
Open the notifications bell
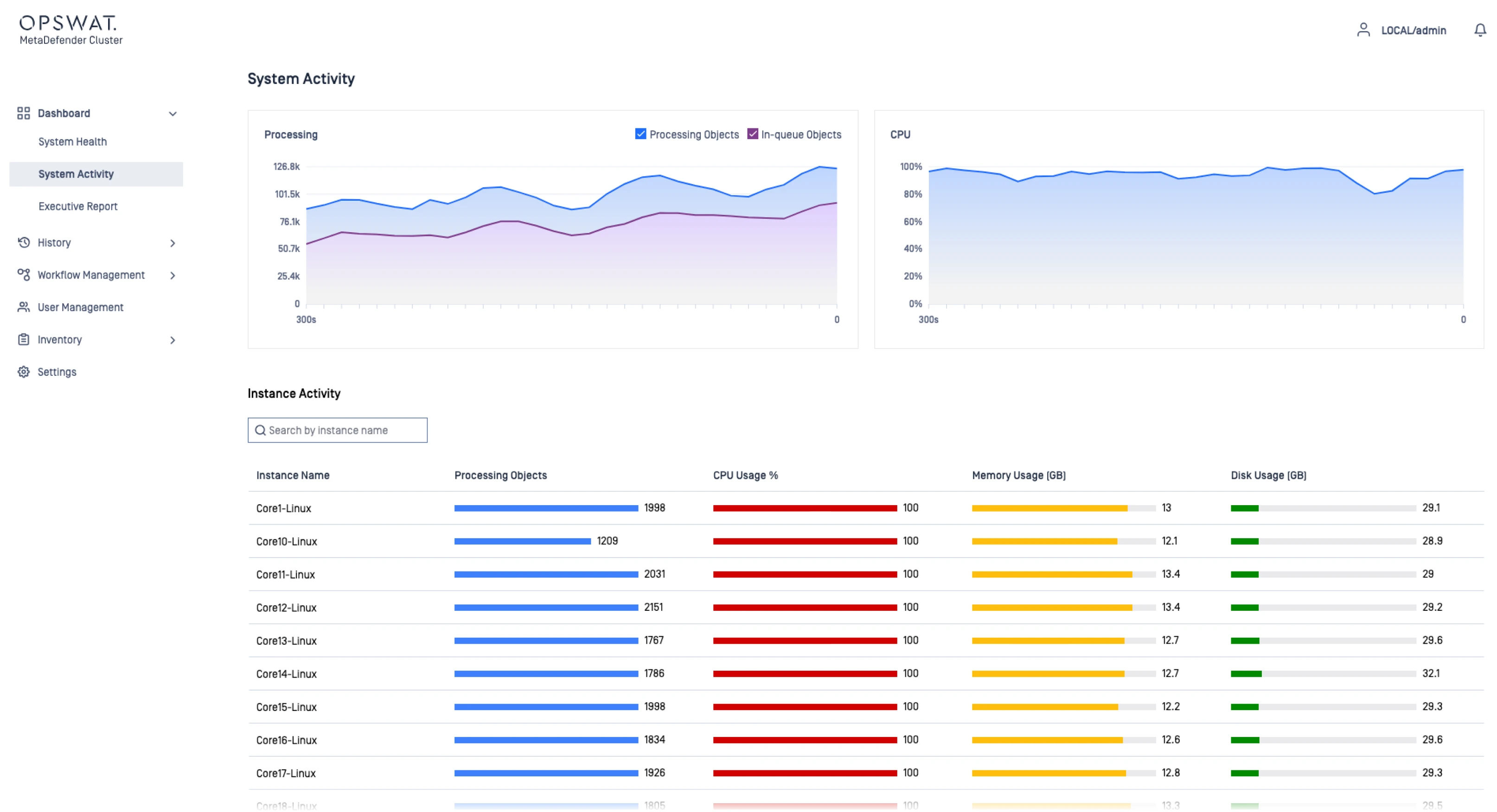(x=1479, y=30)
